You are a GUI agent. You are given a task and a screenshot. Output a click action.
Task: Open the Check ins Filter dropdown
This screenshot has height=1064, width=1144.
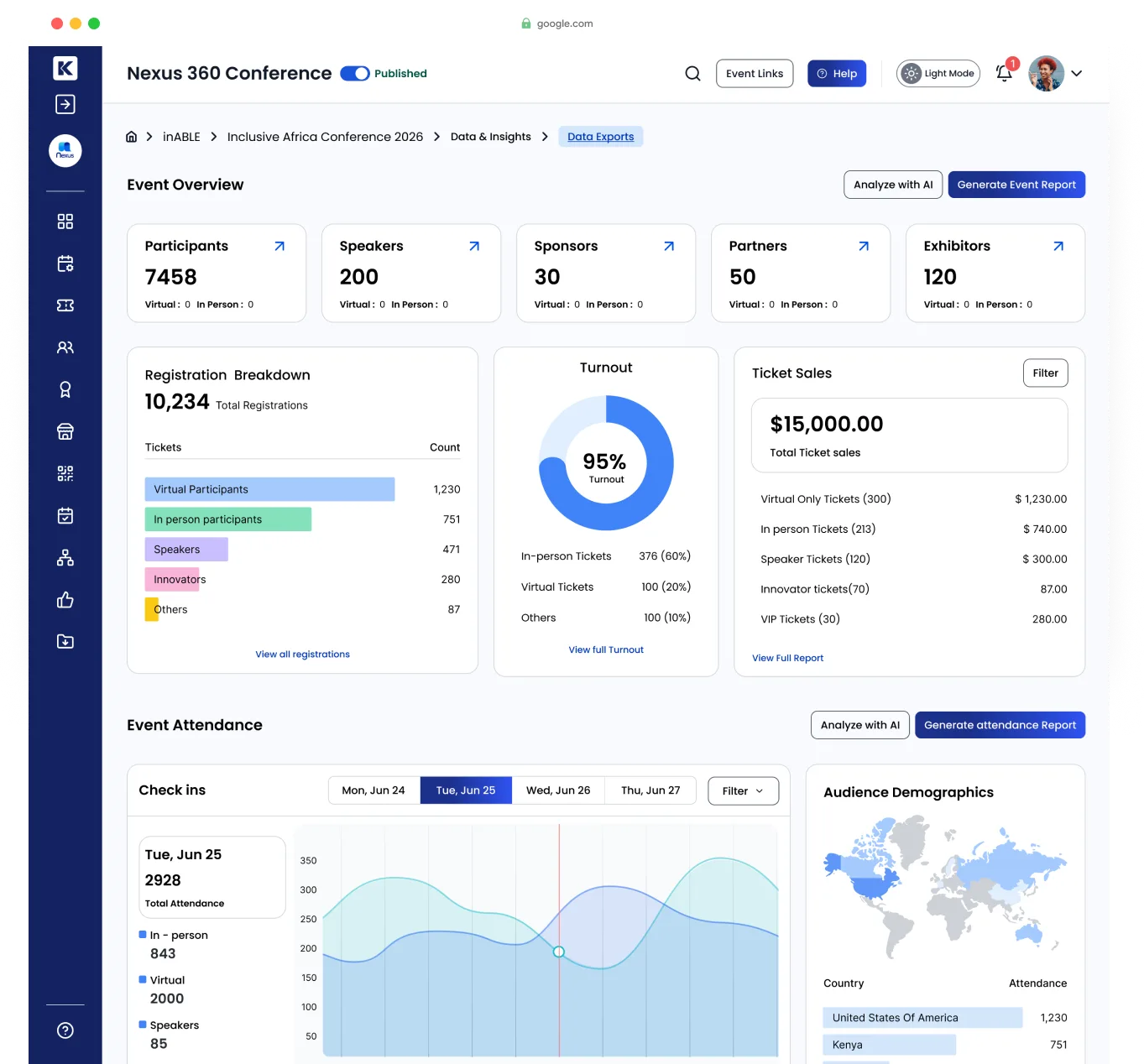point(744,790)
